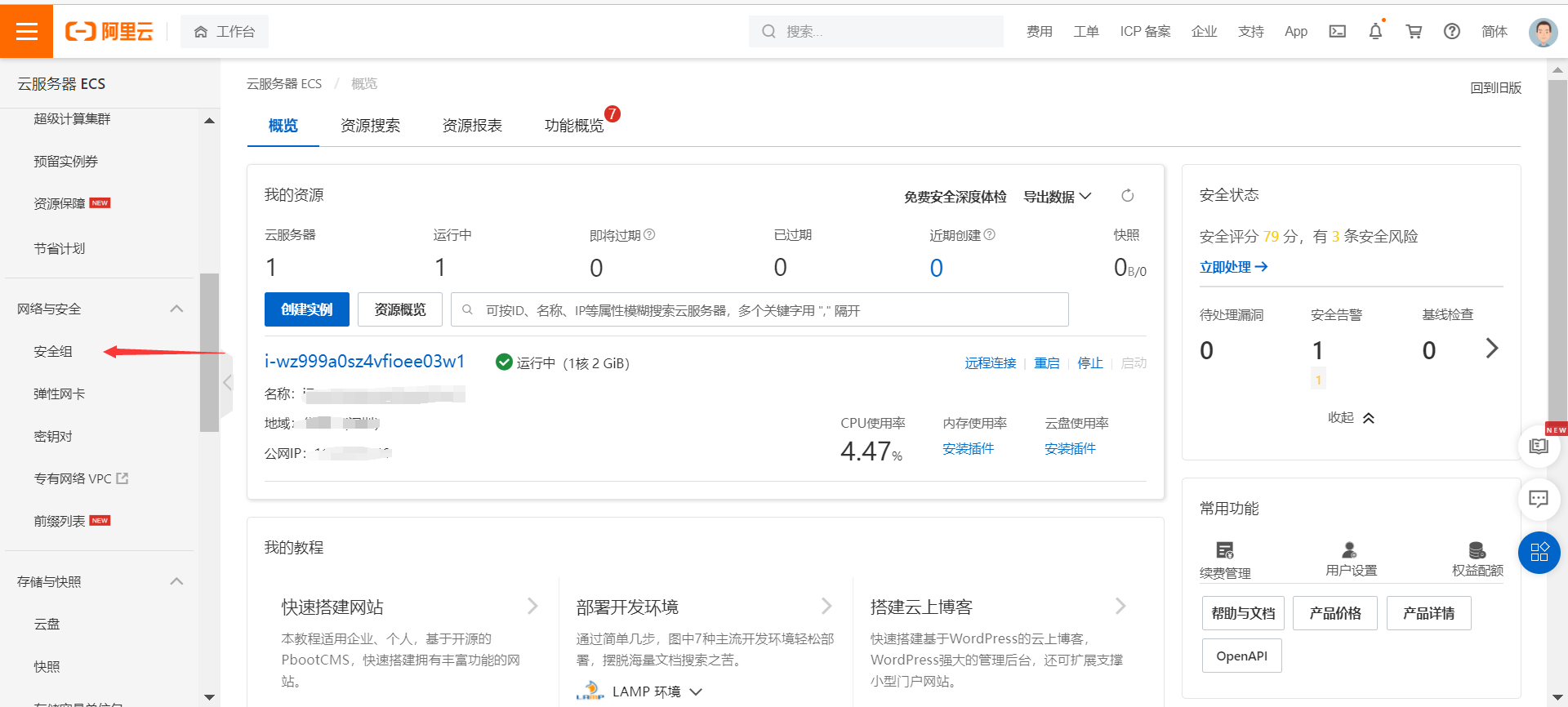Switch to the 功能概览 tab
This screenshot has height=707, width=1568.
pyautogui.click(x=573, y=126)
